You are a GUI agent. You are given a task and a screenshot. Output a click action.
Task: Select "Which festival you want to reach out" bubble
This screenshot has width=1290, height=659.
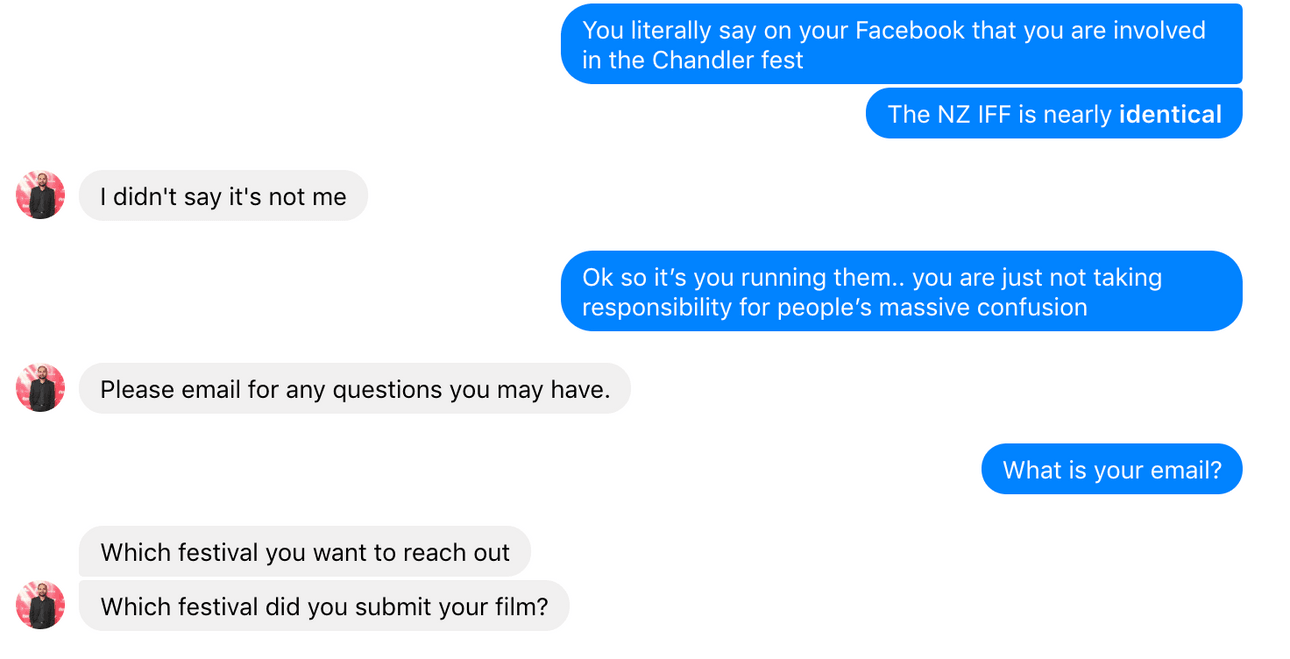(x=304, y=552)
